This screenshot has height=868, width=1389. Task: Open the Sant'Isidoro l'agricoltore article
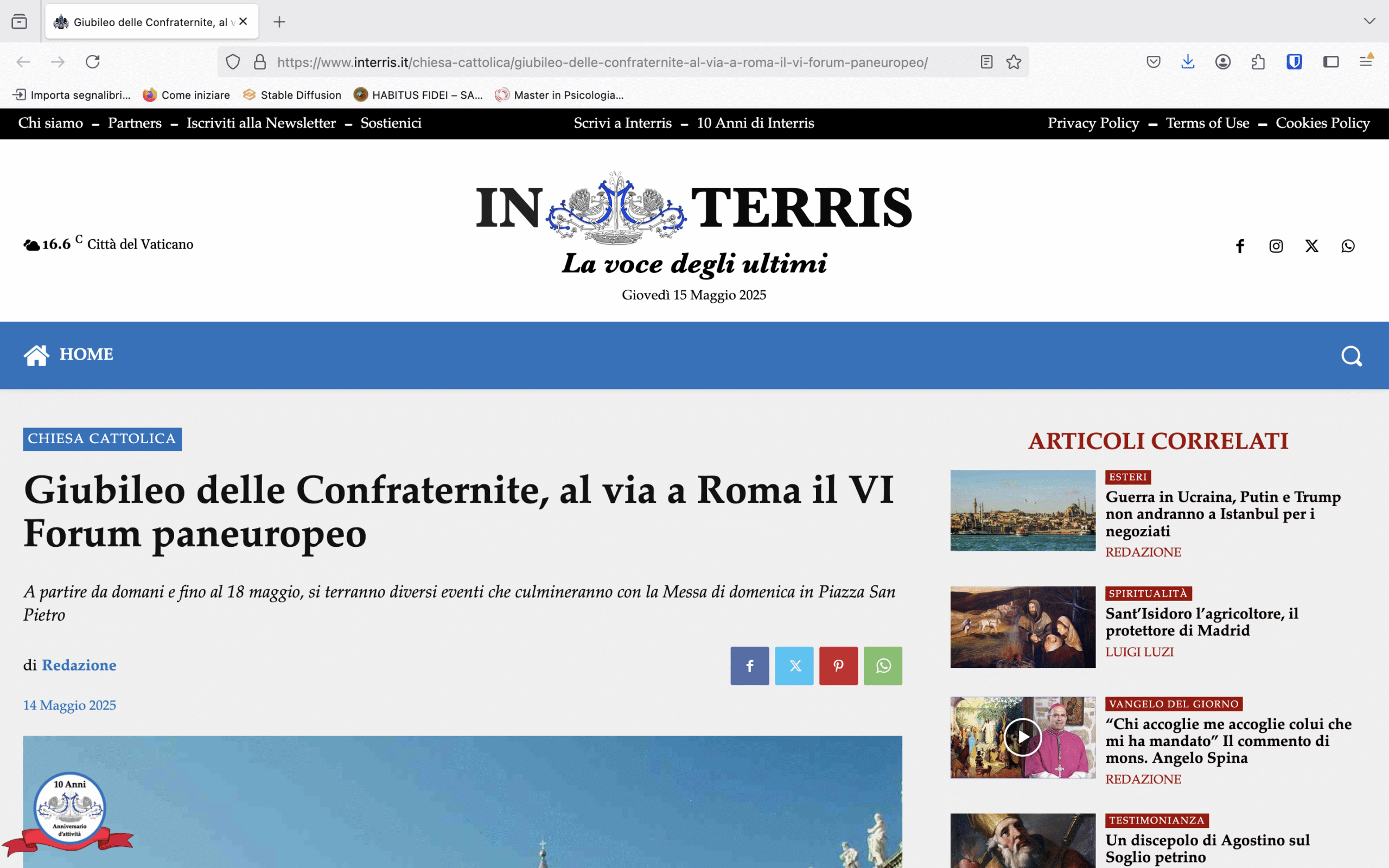[x=1203, y=622]
